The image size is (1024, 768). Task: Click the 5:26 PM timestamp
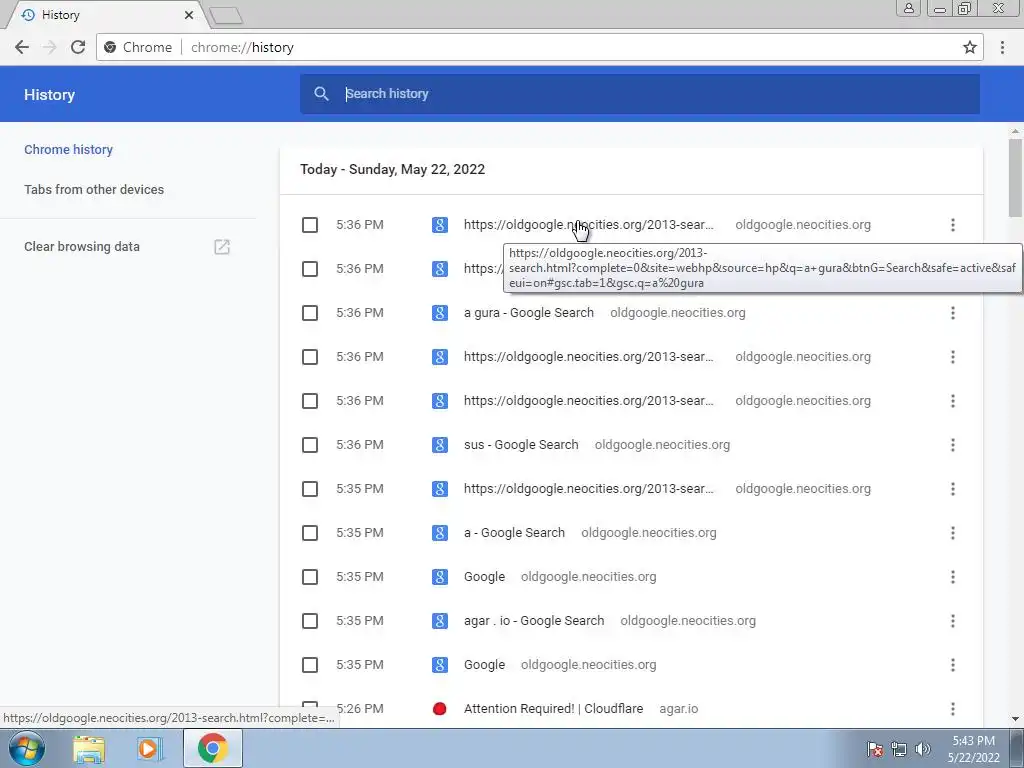click(360, 709)
